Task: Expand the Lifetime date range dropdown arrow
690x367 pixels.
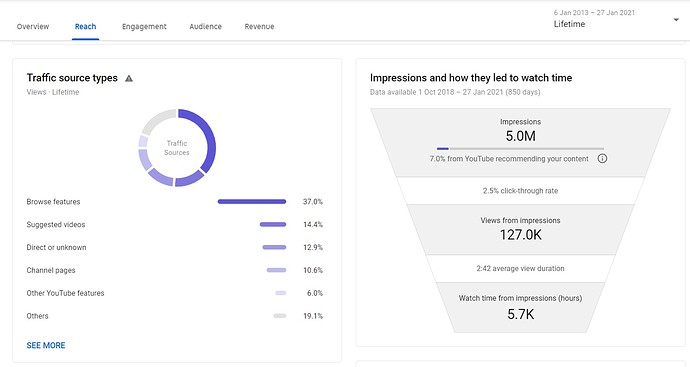Action: tap(676, 19)
